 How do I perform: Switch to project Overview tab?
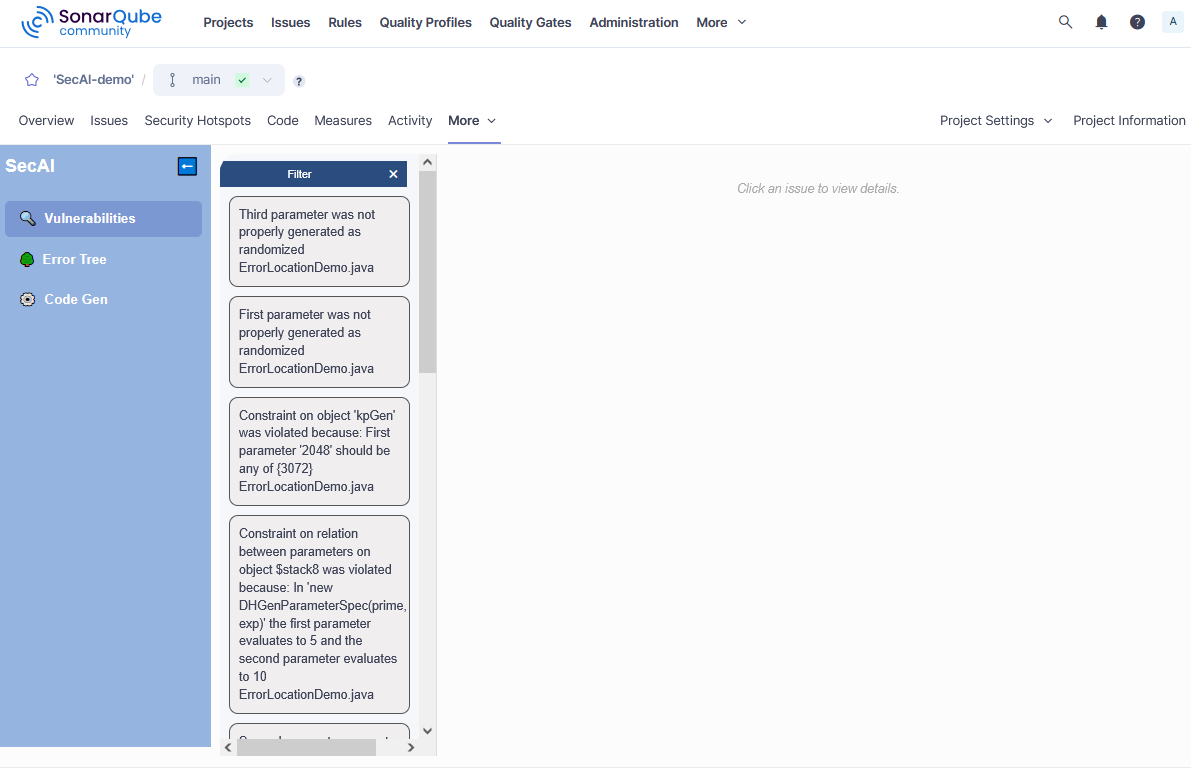(x=46, y=121)
